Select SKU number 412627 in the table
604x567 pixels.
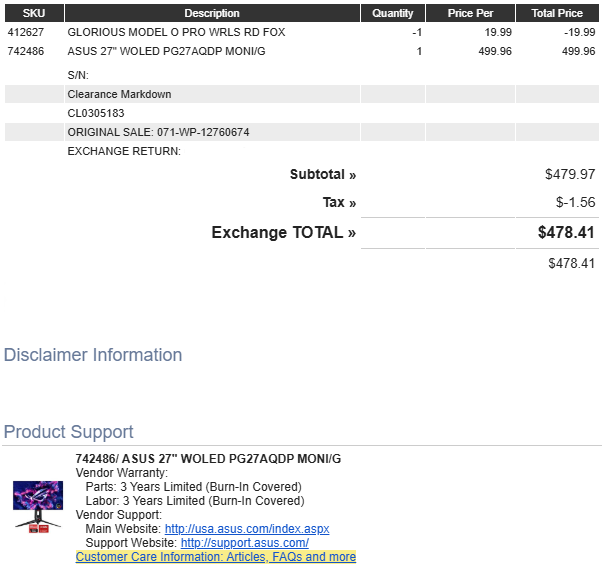(x=25, y=32)
